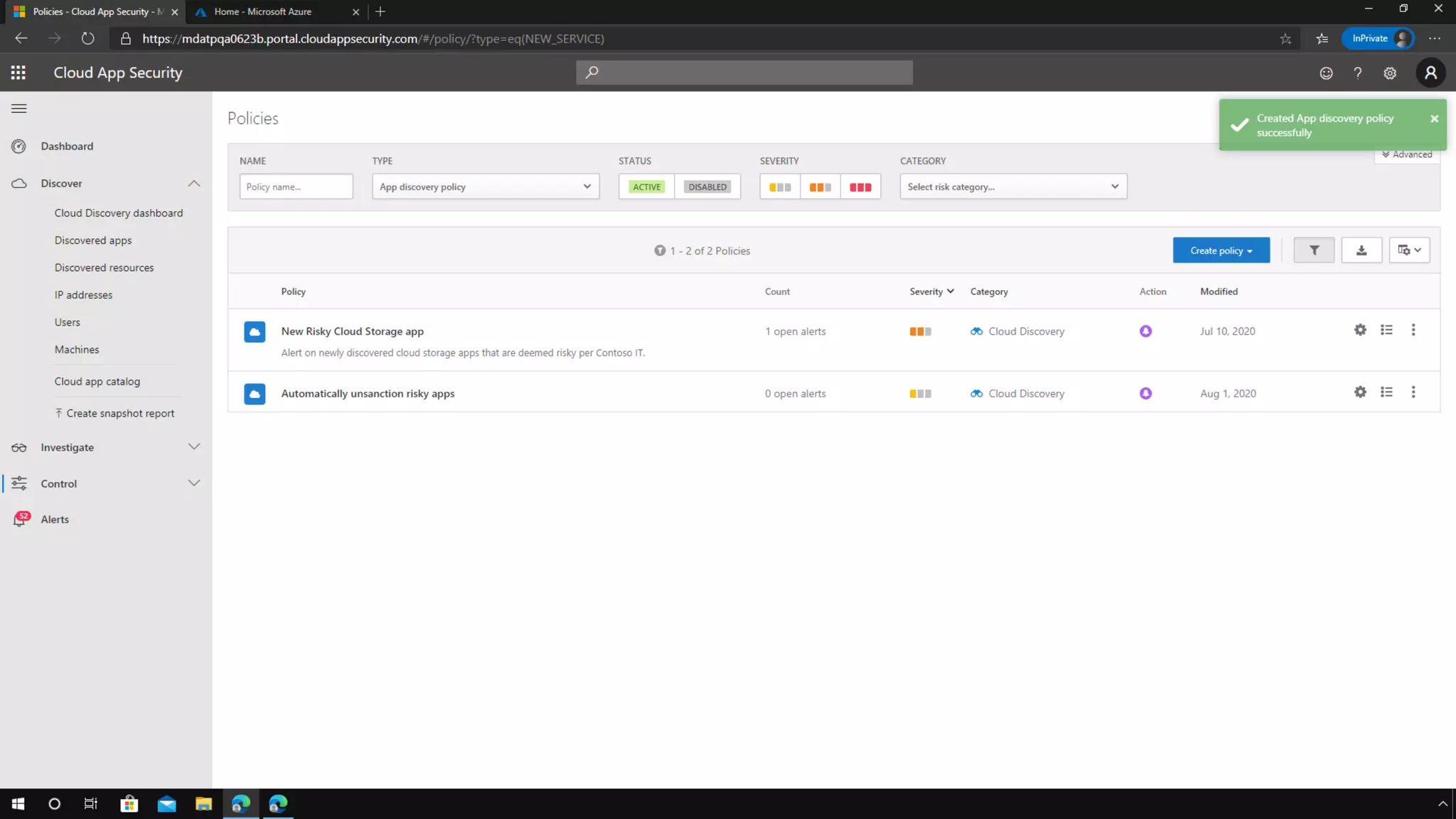Open the New Risky Cloud Storage app policy
The height and width of the screenshot is (819, 1456).
[352, 331]
